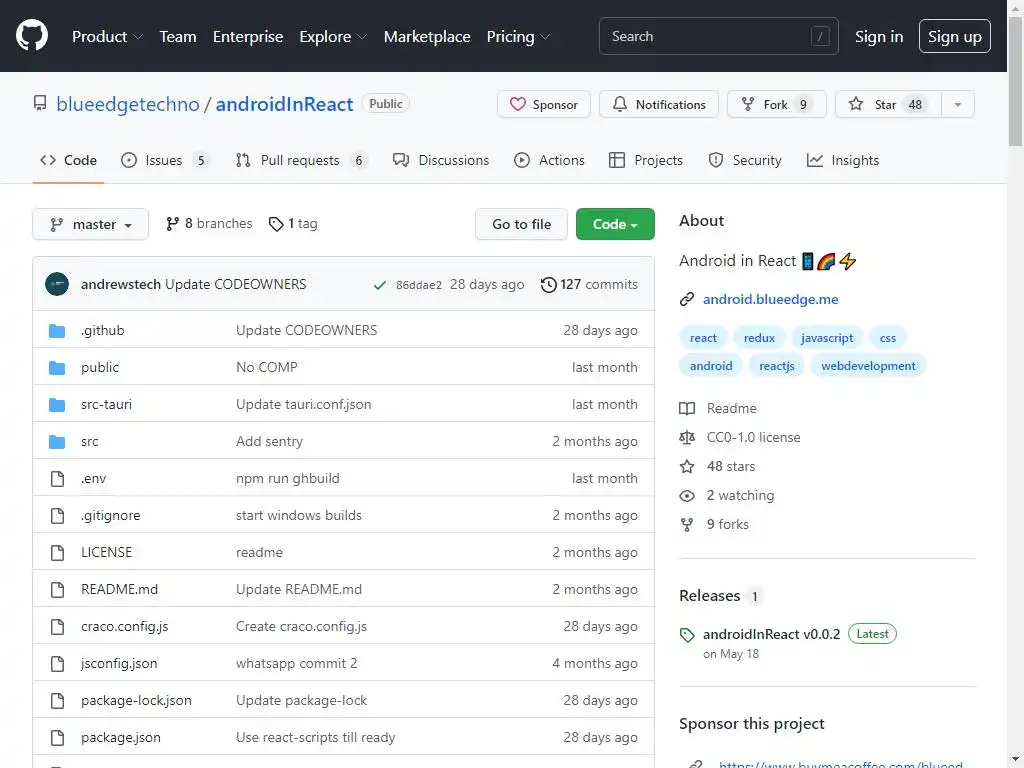Image resolution: width=1024 pixels, height=768 pixels.
Task: Click the Go to file button
Action: [521, 224]
